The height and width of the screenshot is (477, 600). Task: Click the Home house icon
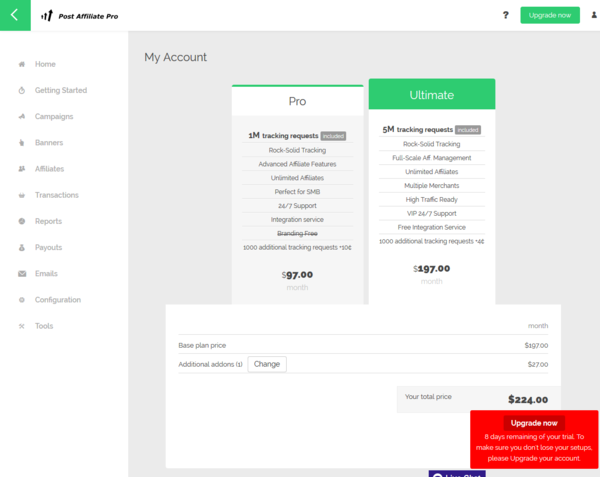22,64
